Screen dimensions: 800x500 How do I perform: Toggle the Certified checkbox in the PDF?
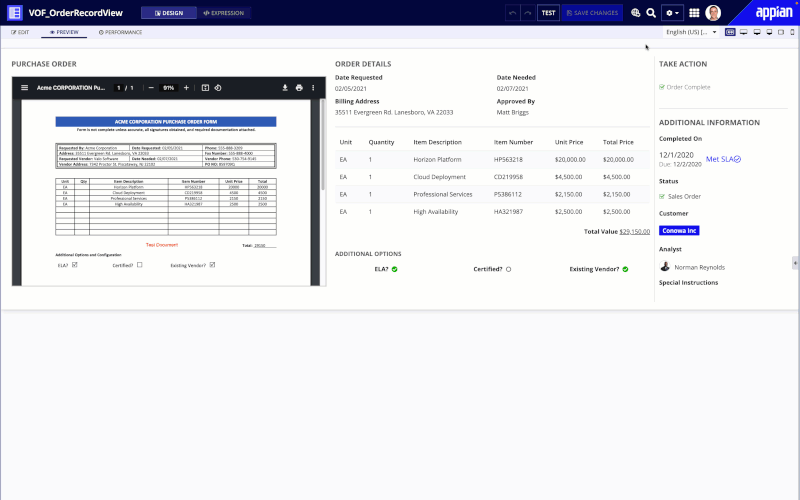pyautogui.click(x=139, y=265)
